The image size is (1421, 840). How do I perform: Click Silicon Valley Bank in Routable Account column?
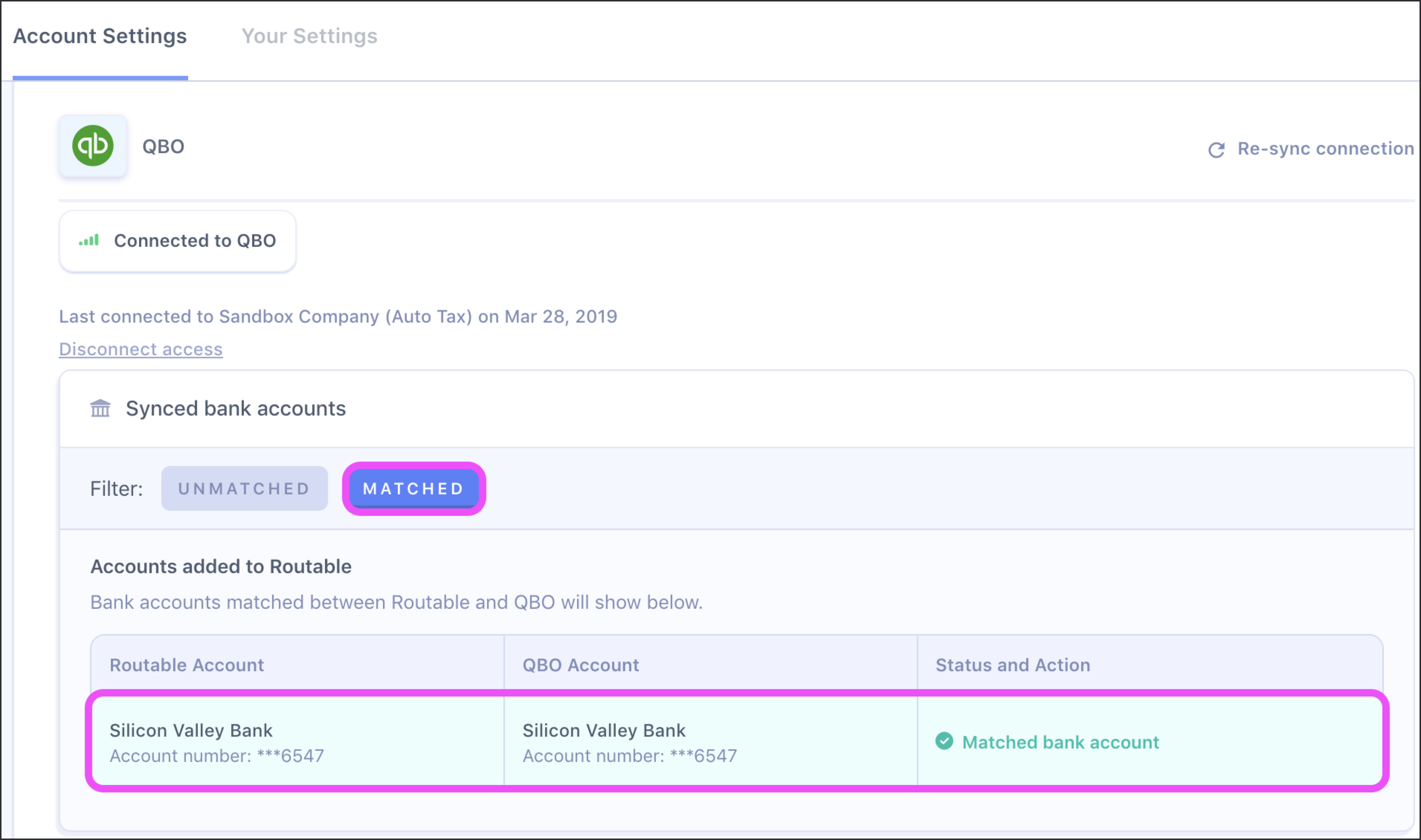pyautogui.click(x=191, y=730)
